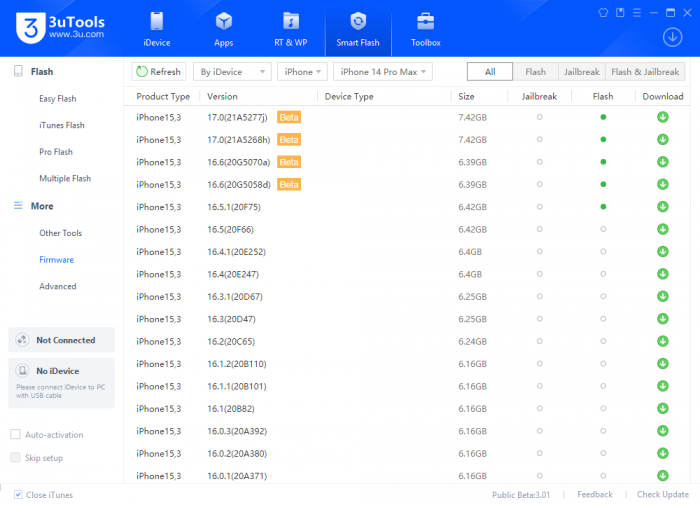Viewport: 700px width, 505px height.
Task: Select Flash radio for 16.5(20F66)
Action: (x=603, y=229)
